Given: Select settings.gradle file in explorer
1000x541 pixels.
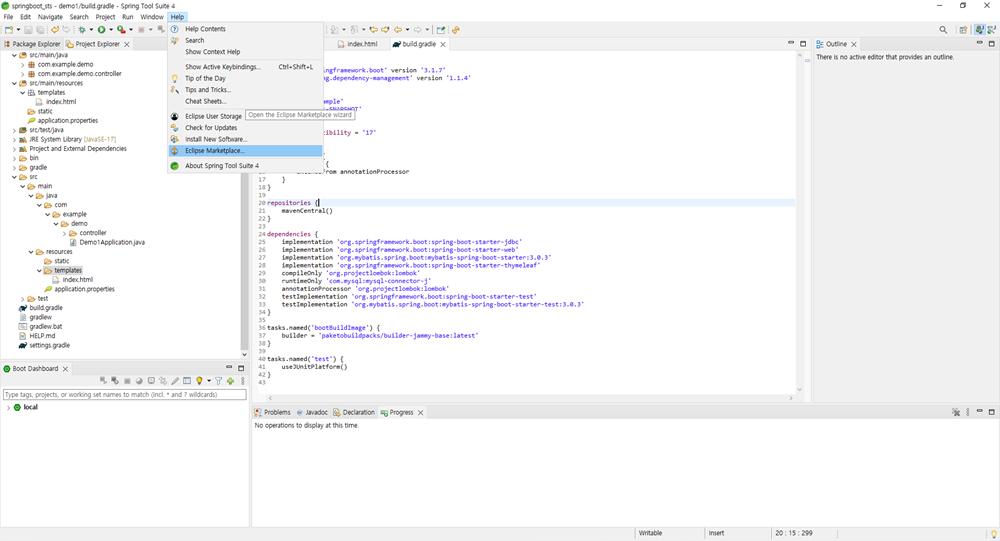Looking at the screenshot, I should click(x=45, y=345).
